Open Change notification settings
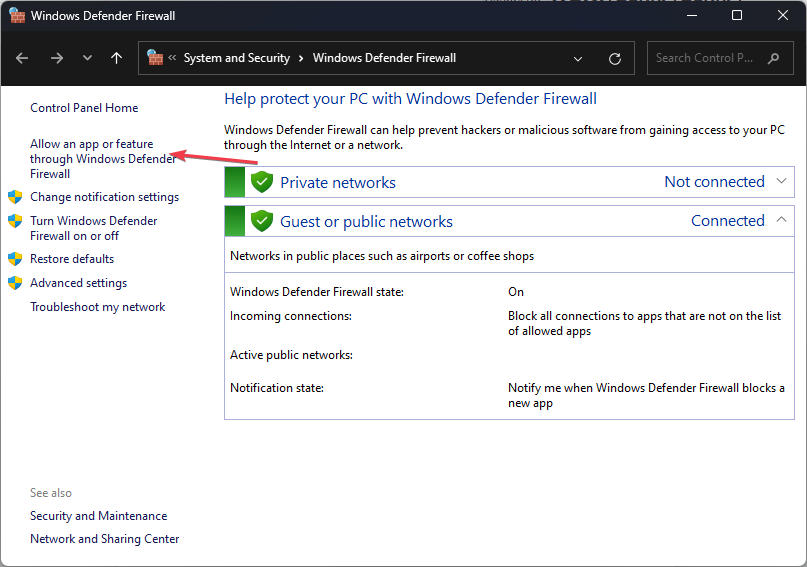807x567 pixels. click(104, 197)
